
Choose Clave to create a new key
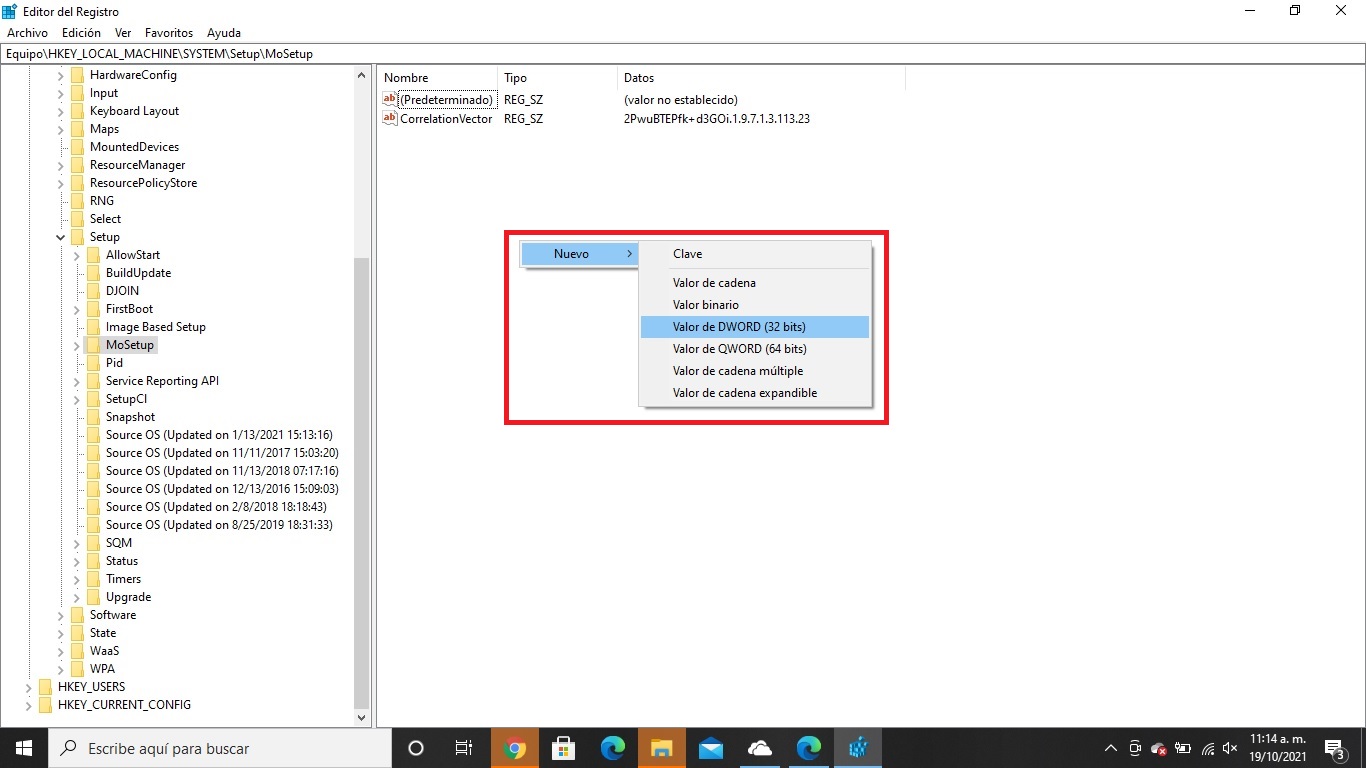(x=687, y=253)
